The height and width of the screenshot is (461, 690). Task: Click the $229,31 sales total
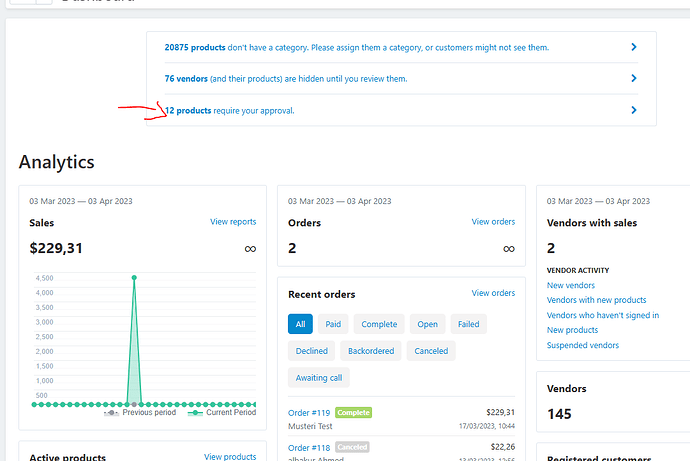coord(56,248)
